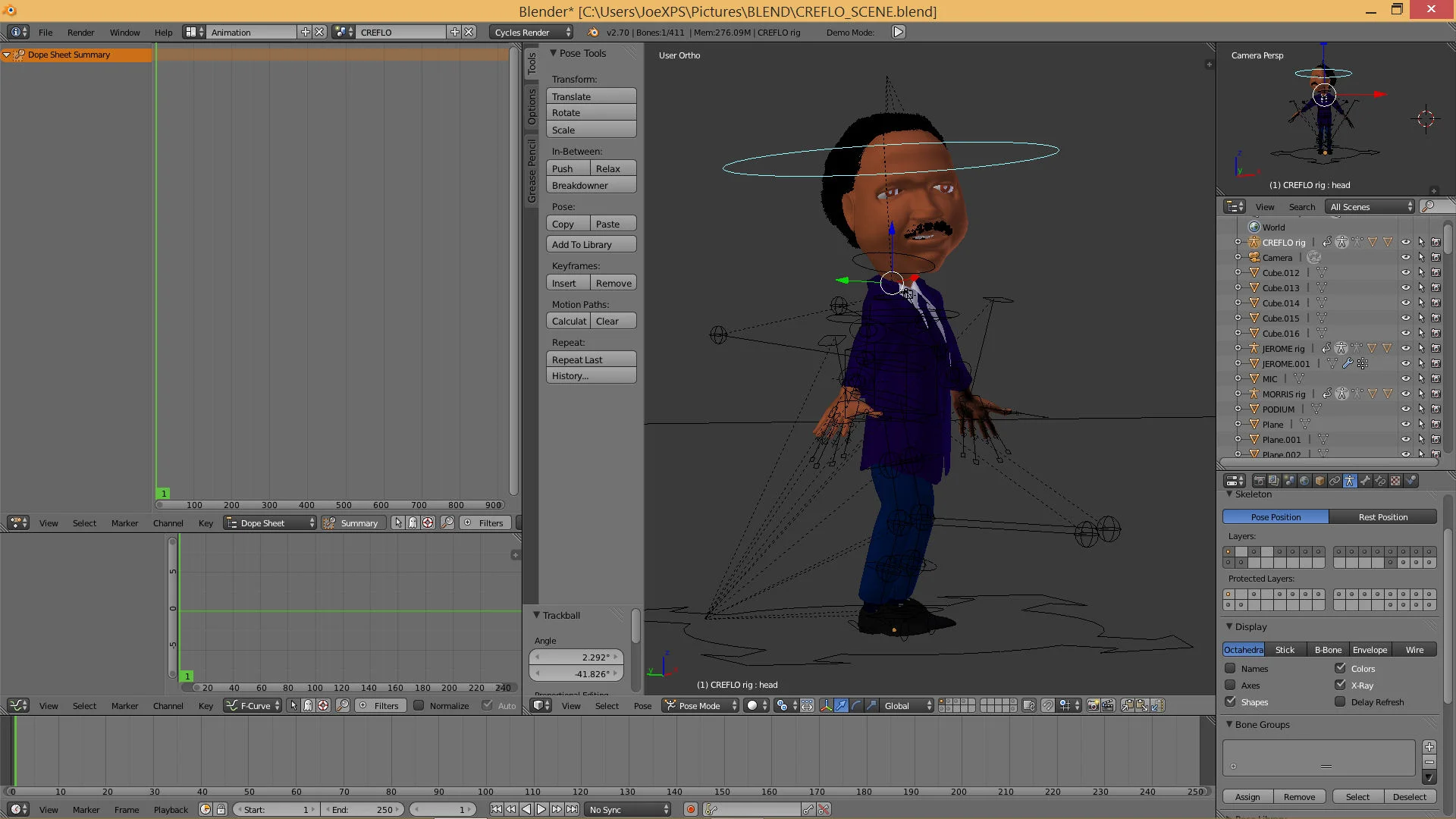Screen dimensions: 1456x819
Task: Click the record auto-keyframe button
Action: pos(690,810)
